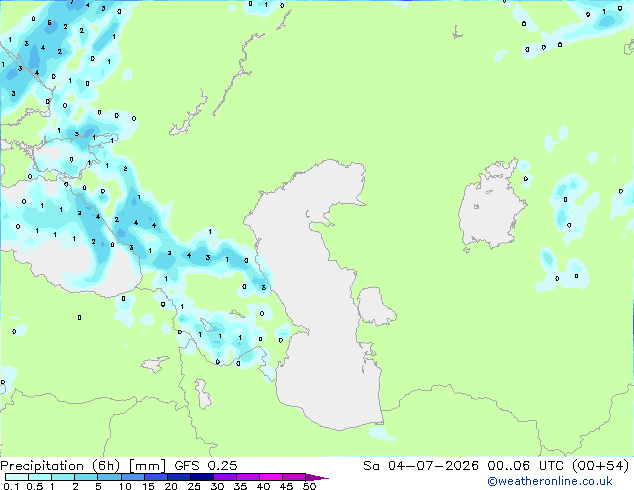Viewport: 634px width, 490px height.
Task: Choose the 10–15 mm legend swatch
Action: pyautogui.click(x=133, y=477)
